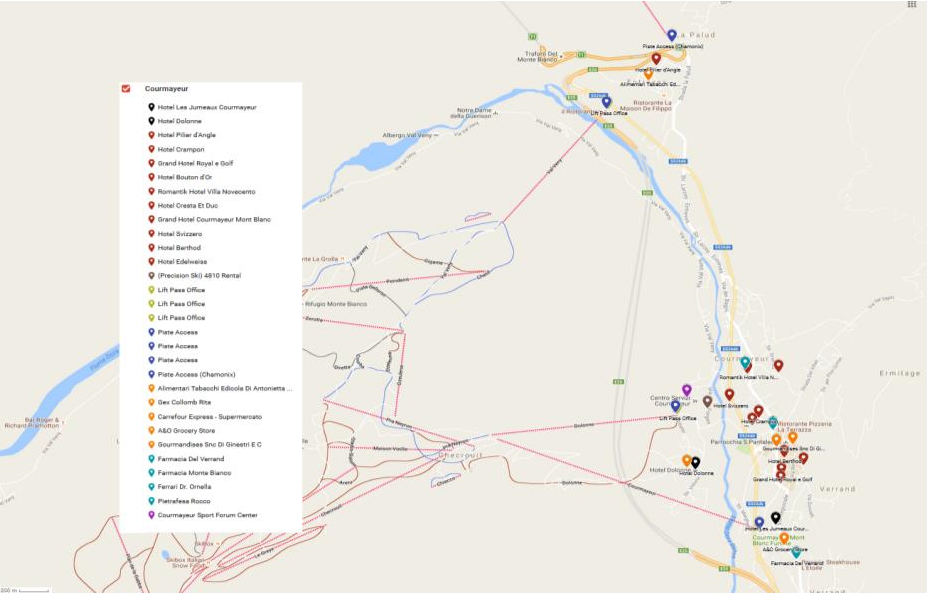Select the purple Sport Forum Center map pin
The width and height of the screenshot is (928, 593).
tap(687, 390)
